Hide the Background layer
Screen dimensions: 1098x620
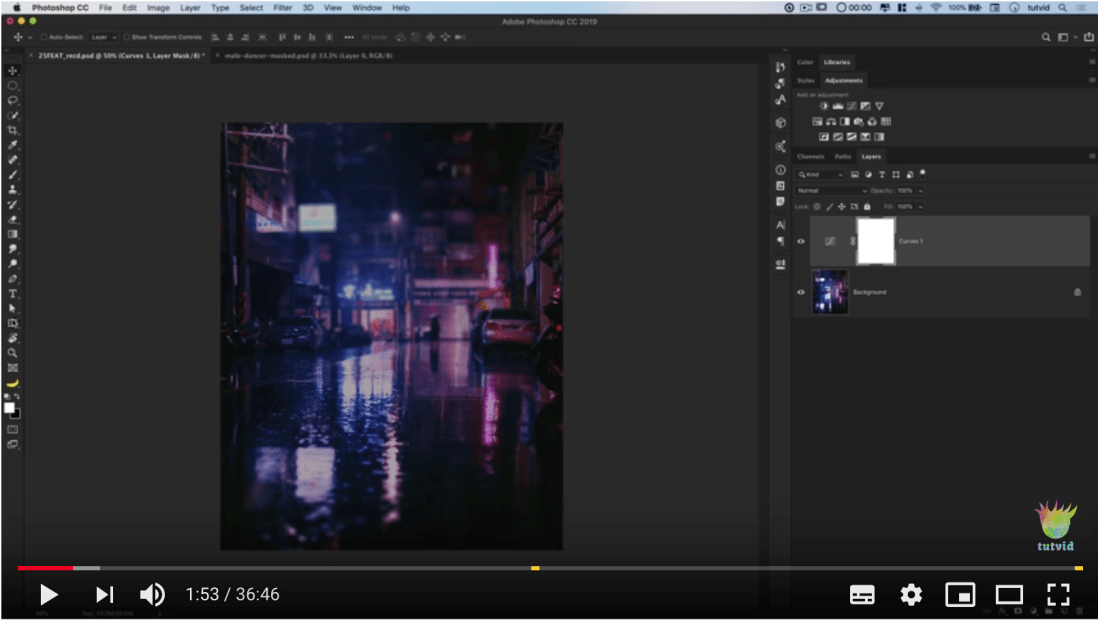(x=801, y=292)
